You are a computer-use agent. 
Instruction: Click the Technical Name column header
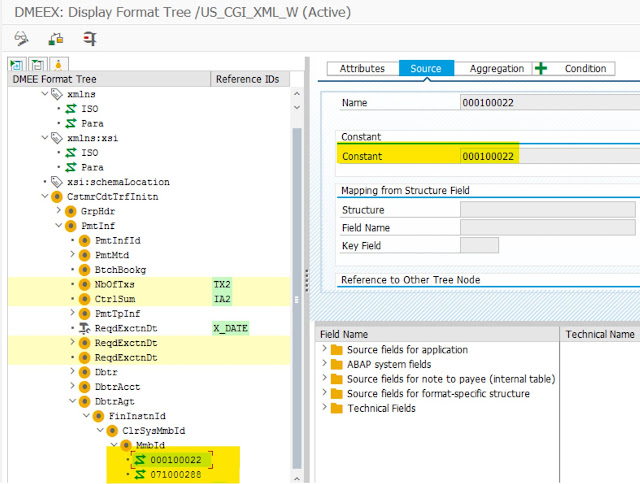click(x=600, y=334)
